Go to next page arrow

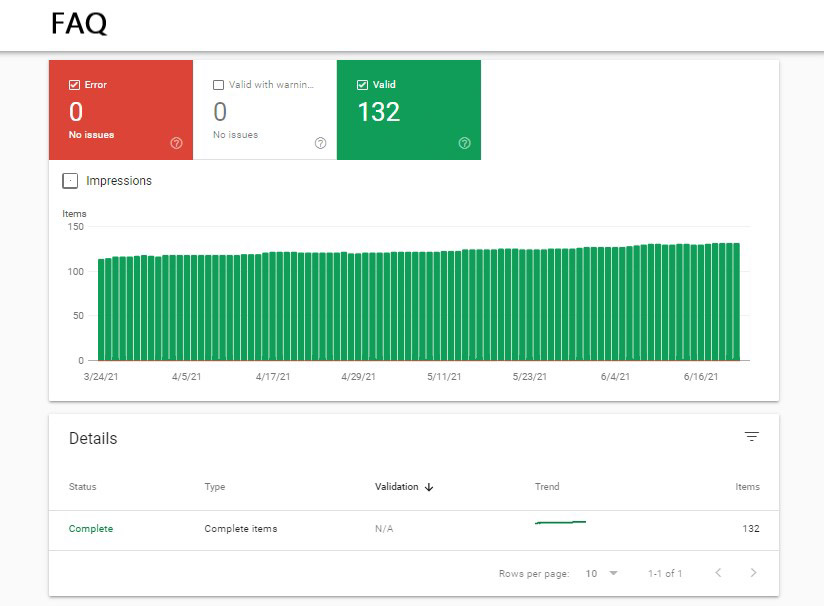tap(753, 573)
